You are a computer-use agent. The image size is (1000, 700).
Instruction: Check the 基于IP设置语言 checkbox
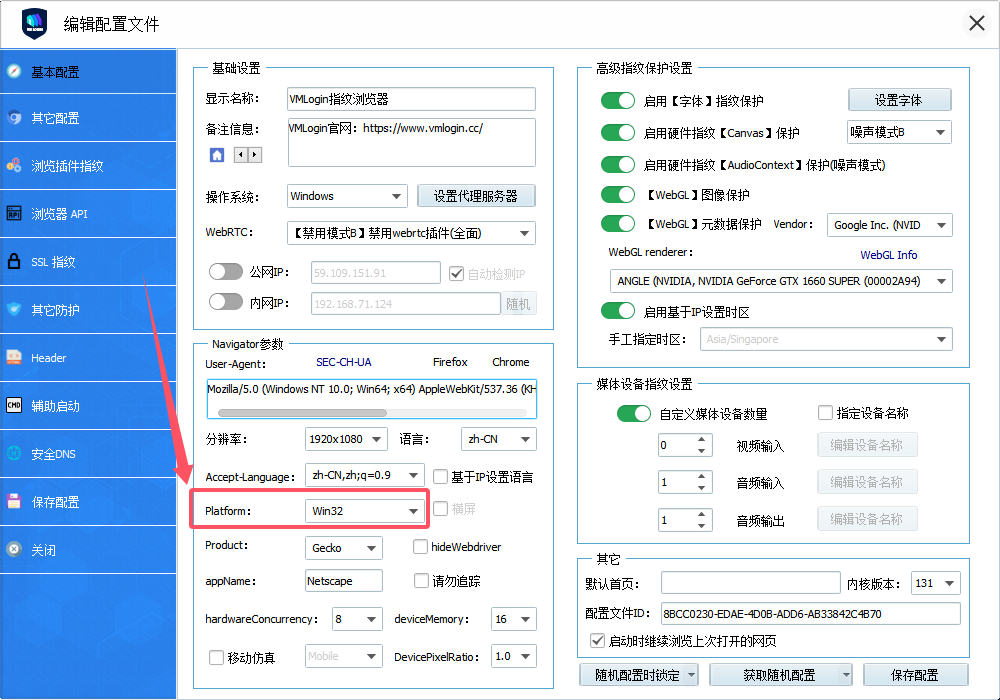(x=440, y=476)
